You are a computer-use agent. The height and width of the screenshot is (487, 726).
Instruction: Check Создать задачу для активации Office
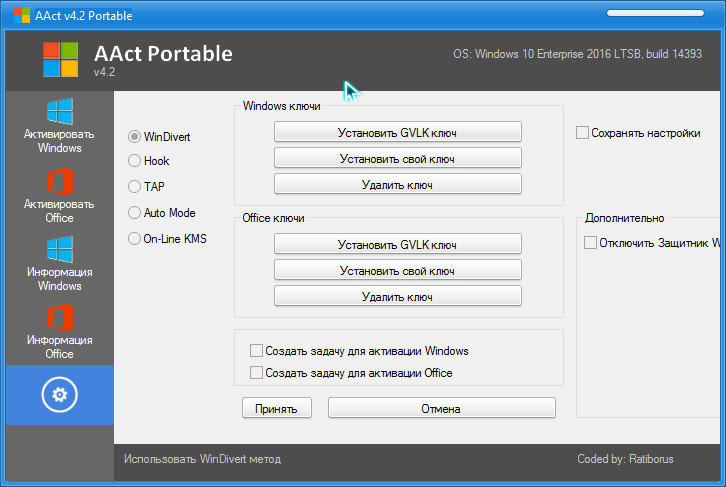coord(257,373)
